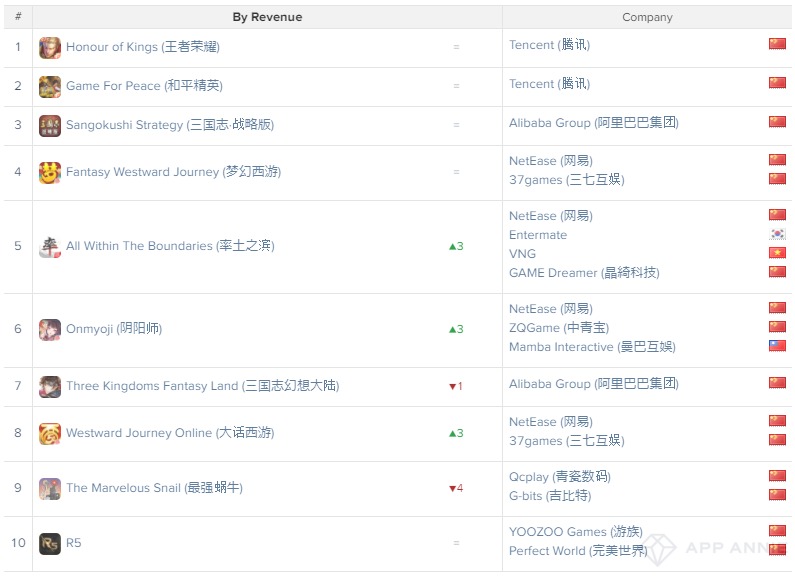Open Tencent company link in row 2
The height and width of the screenshot is (578, 795).
(x=550, y=84)
